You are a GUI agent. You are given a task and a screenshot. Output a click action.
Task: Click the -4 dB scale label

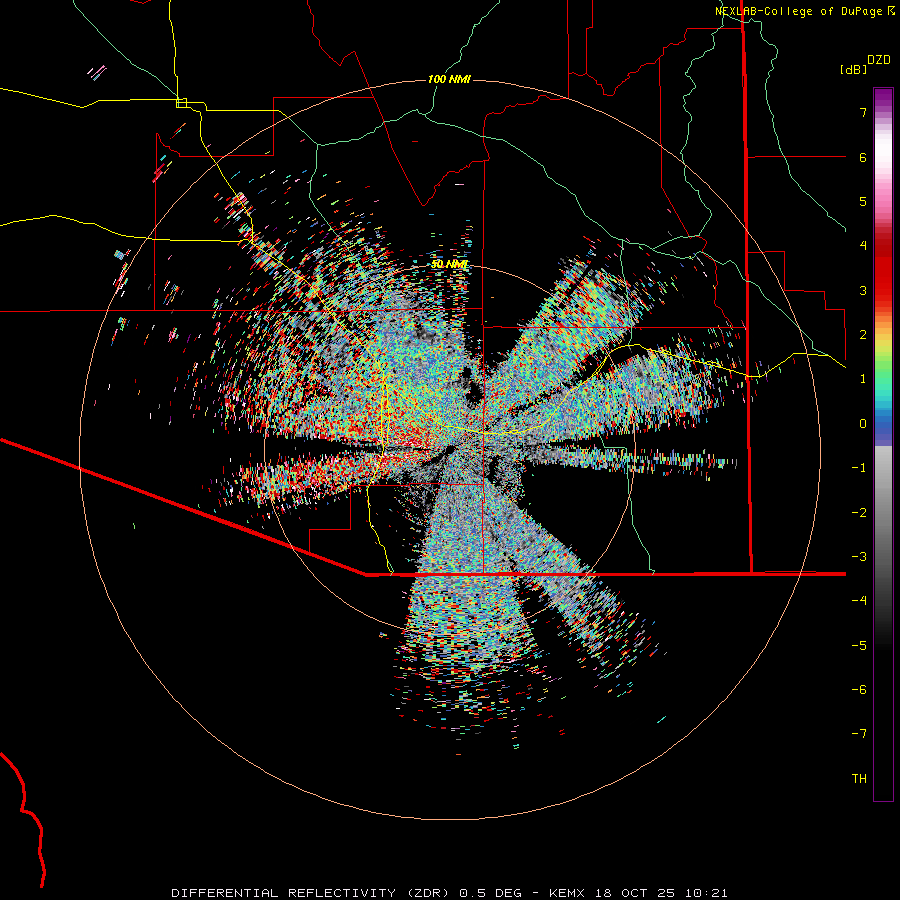point(859,600)
